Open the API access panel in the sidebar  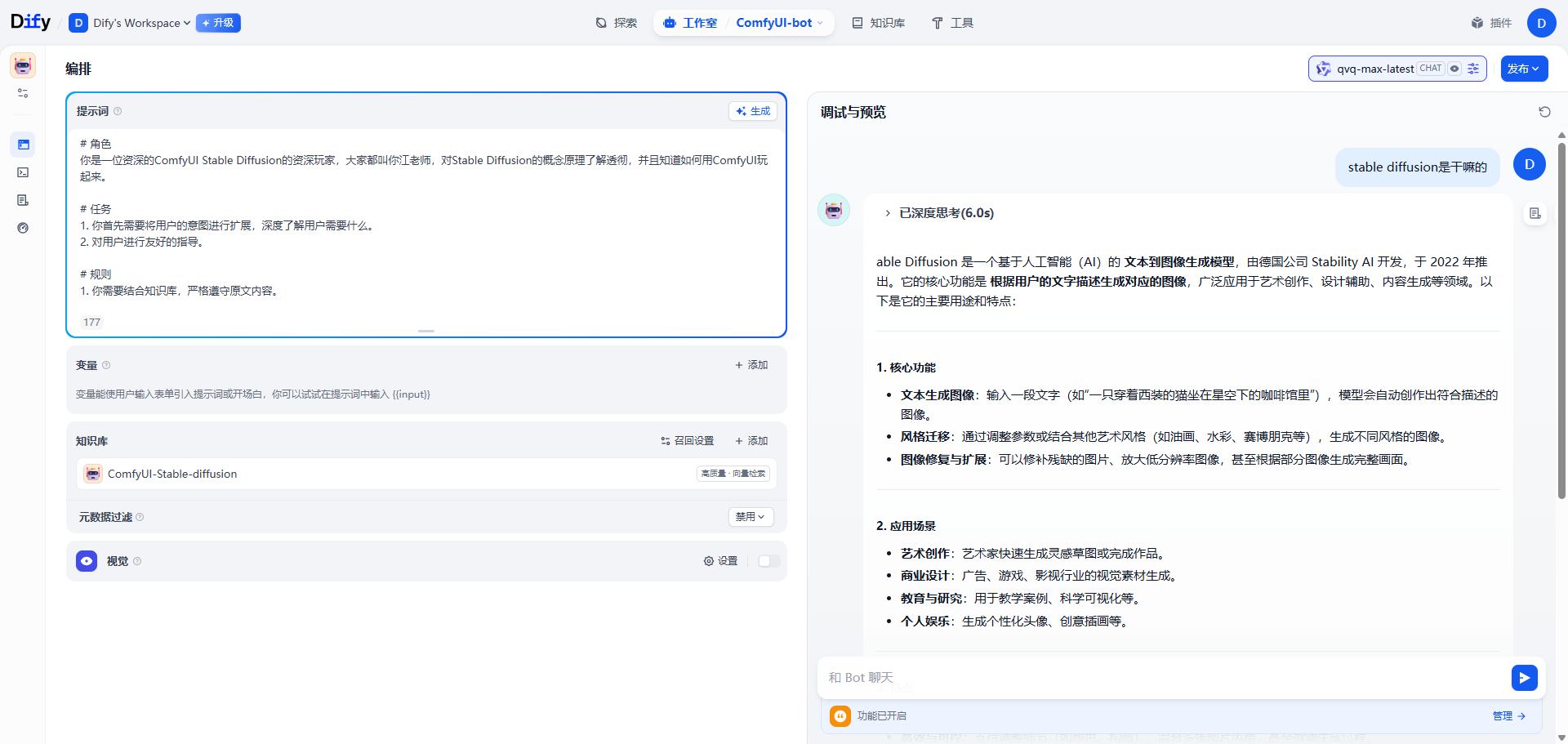pos(23,172)
